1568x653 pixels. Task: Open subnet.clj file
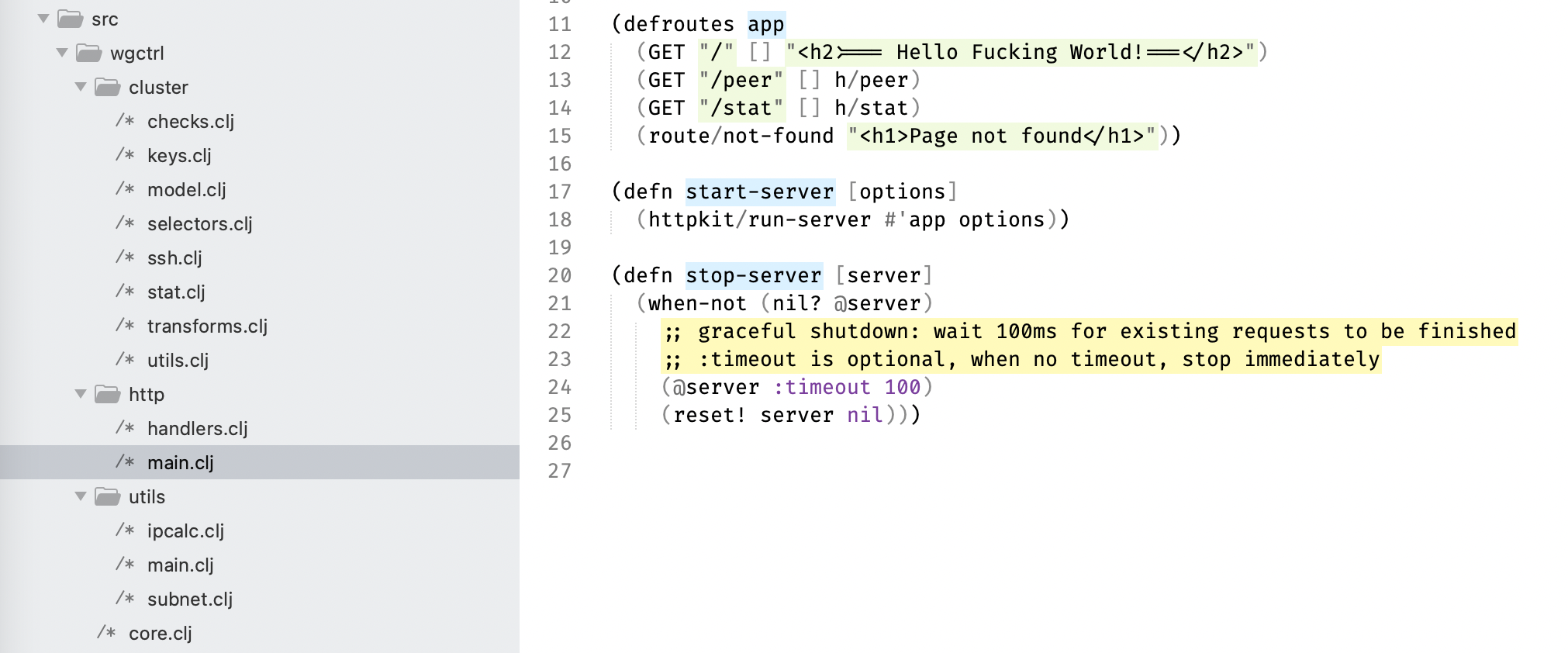[190, 599]
